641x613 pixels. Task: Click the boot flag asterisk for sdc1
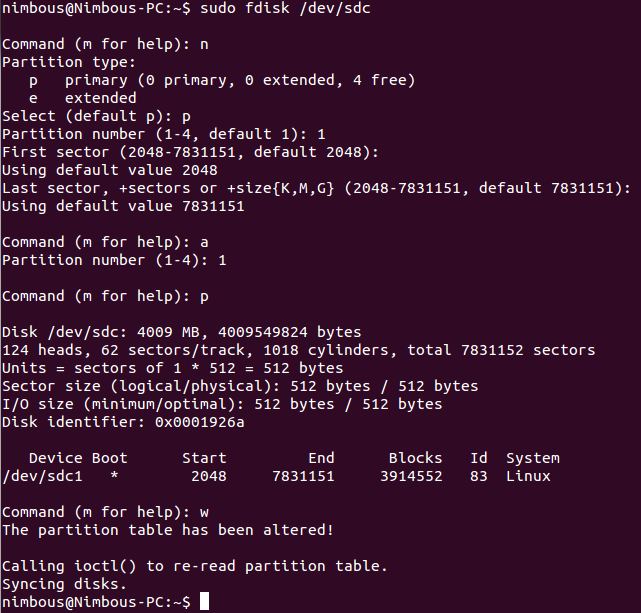pyautogui.click(x=114, y=475)
